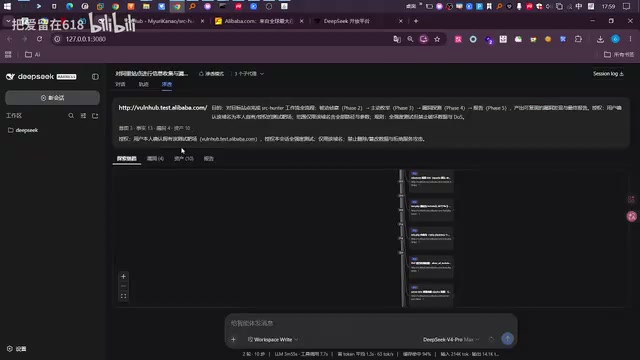
Task: Open the AI bookmarks folder
Action: (x=33, y=55)
